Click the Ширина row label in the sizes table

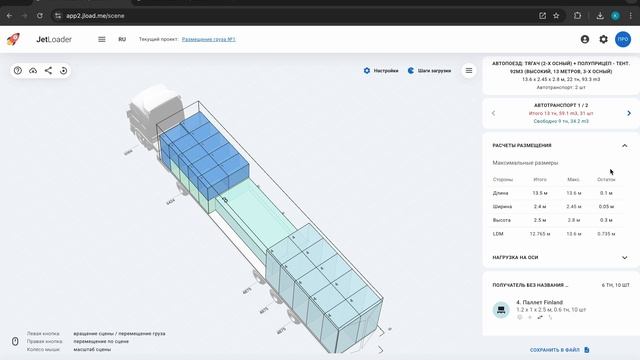pos(502,207)
